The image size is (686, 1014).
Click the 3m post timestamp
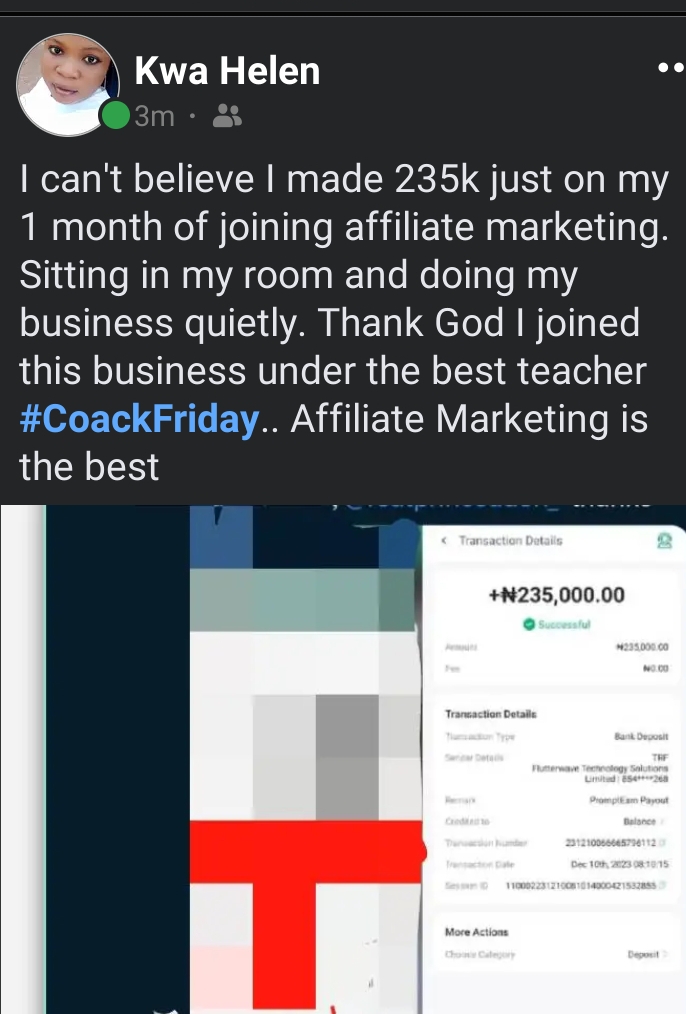(x=154, y=117)
